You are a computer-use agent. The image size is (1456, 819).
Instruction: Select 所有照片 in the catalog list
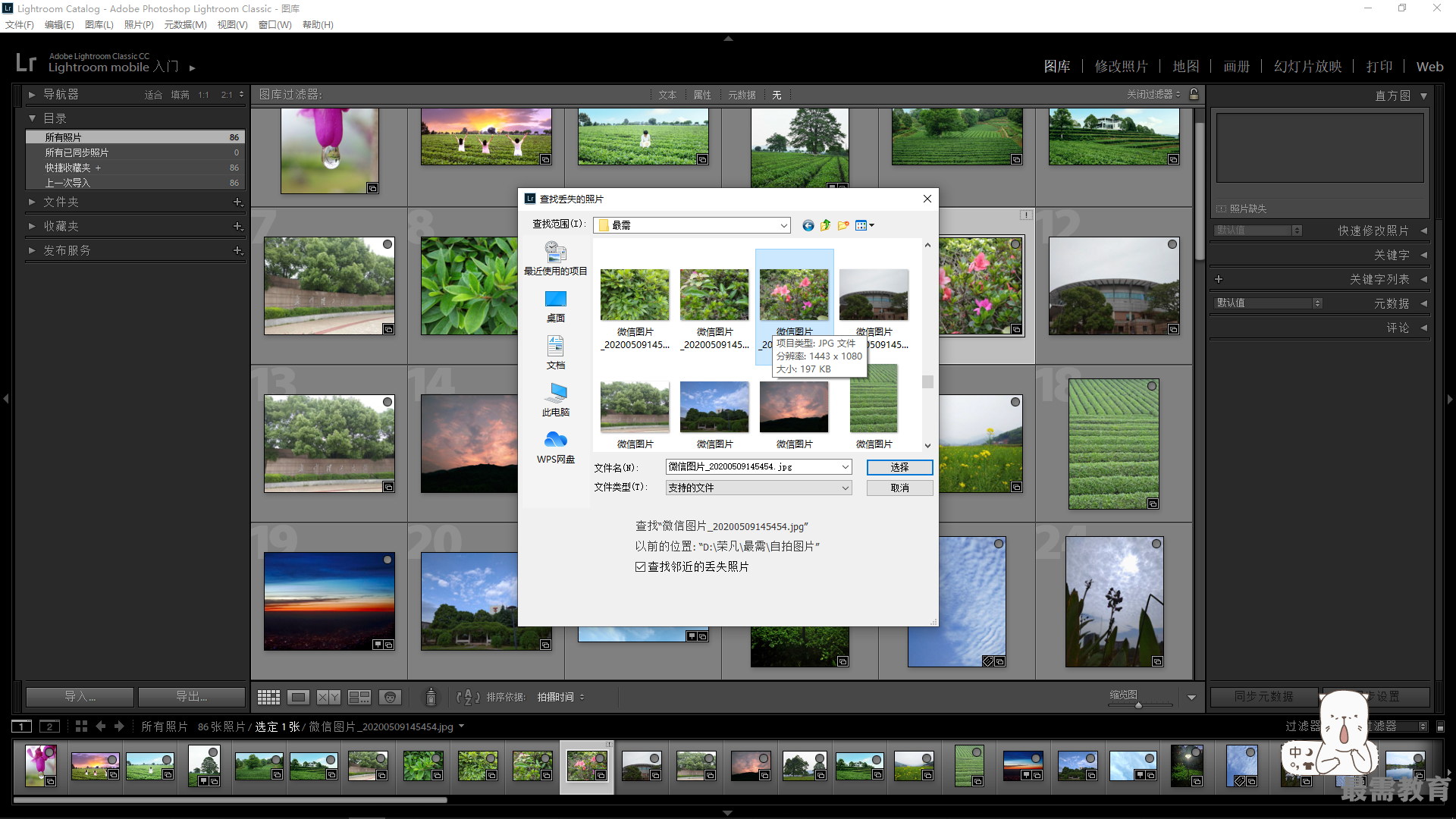pos(135,137)
